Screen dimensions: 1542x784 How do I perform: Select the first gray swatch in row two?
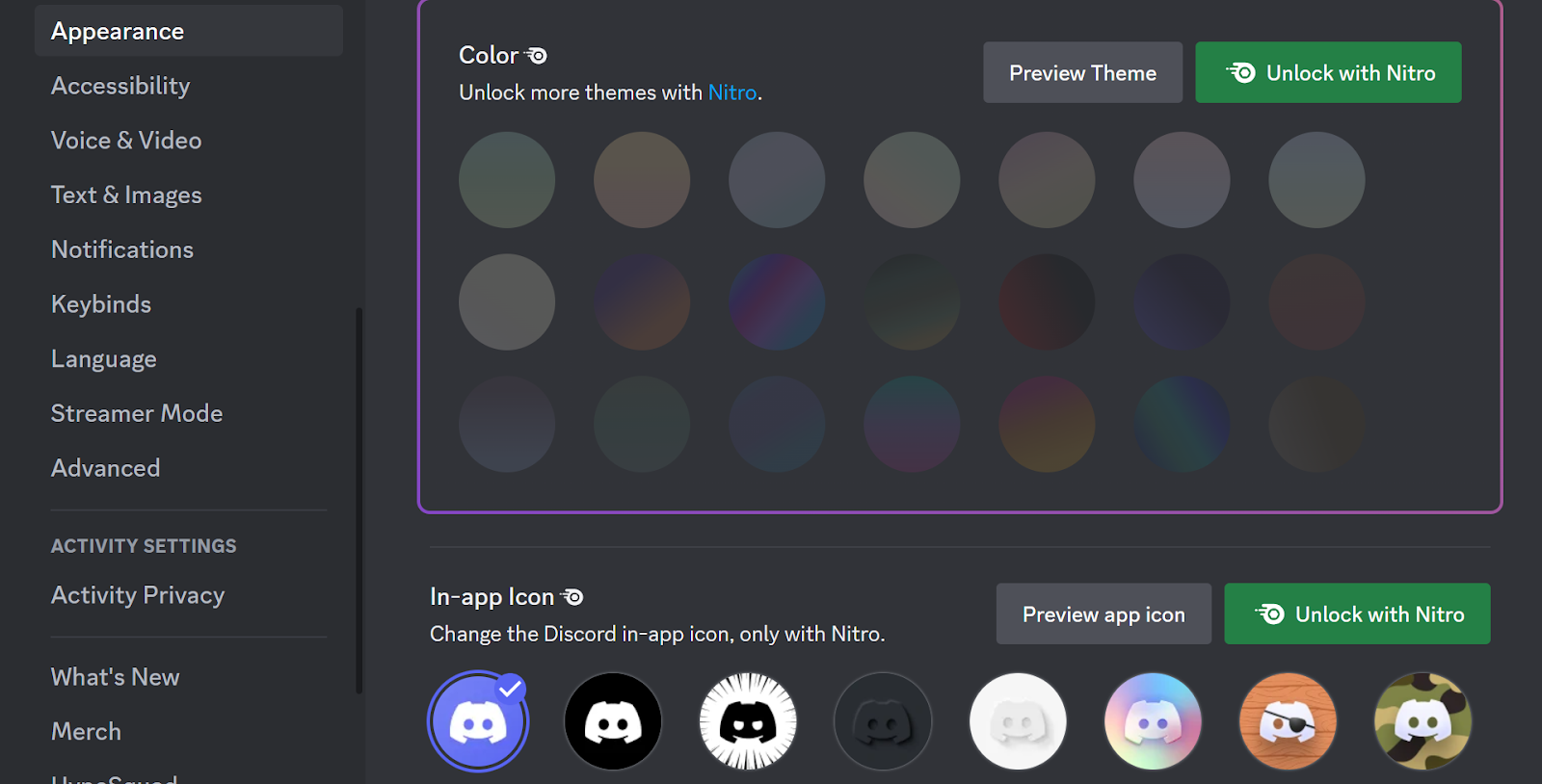coord(507,301)
